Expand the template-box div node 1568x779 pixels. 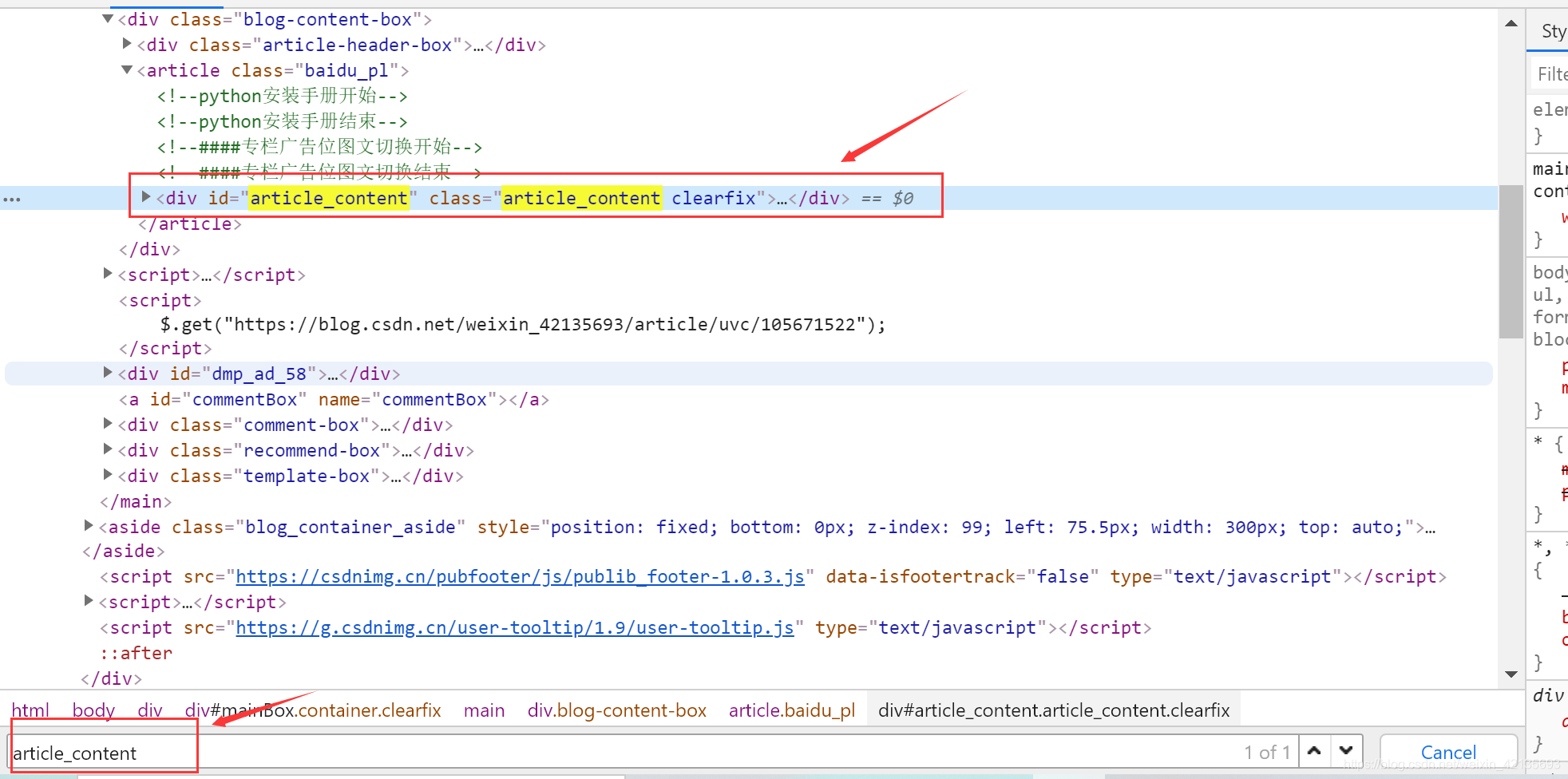point(108,475)
